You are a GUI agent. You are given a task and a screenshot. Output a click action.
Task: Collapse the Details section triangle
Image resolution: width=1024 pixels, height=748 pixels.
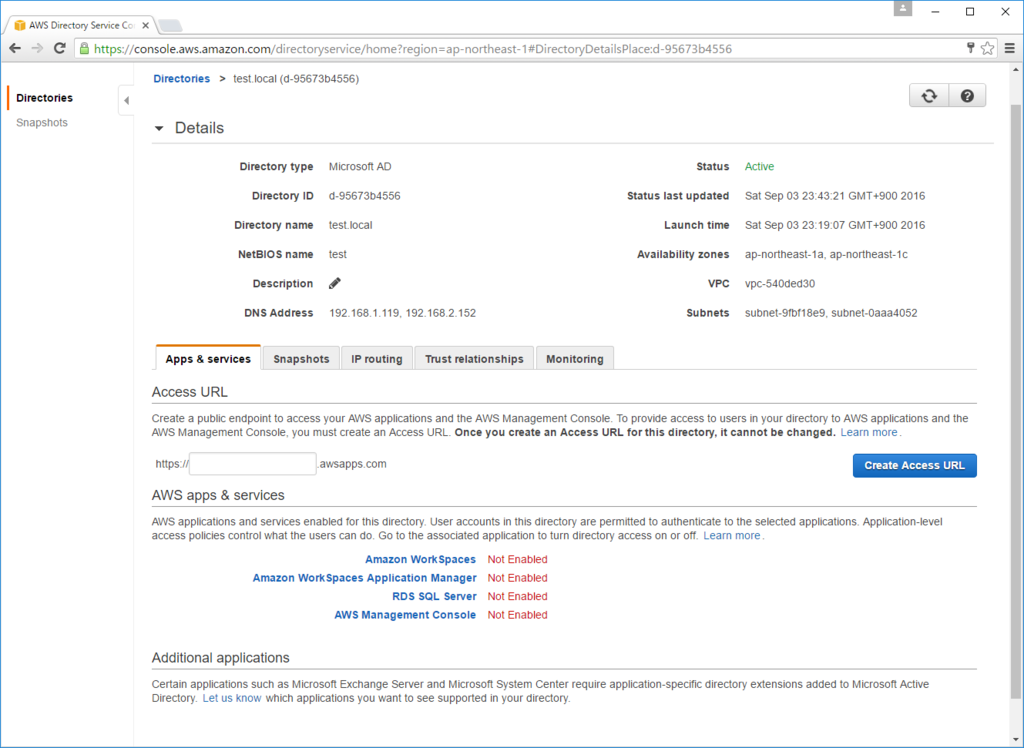point(159,128)
